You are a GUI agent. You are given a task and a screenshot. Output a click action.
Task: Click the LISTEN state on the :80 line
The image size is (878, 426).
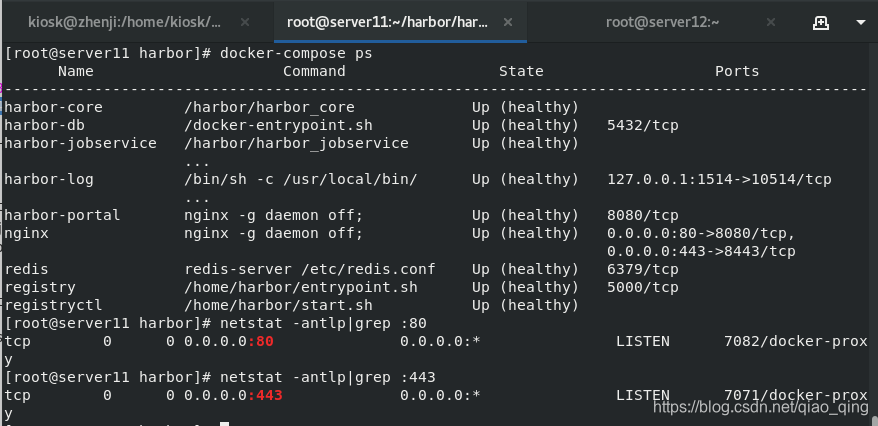click(x=643, y=341)
